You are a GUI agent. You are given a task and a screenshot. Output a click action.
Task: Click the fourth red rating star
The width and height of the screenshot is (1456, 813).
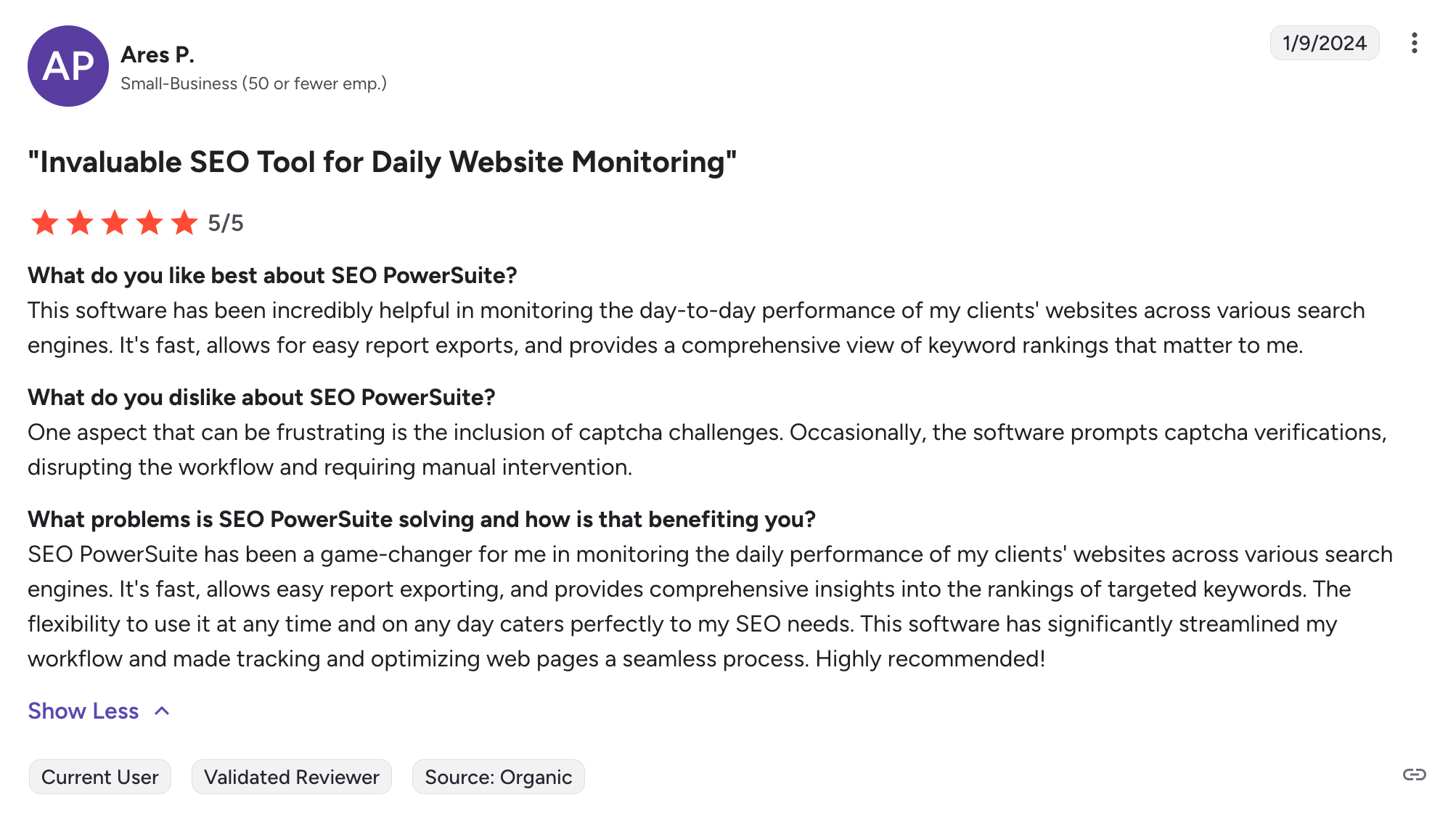point(150,223)
